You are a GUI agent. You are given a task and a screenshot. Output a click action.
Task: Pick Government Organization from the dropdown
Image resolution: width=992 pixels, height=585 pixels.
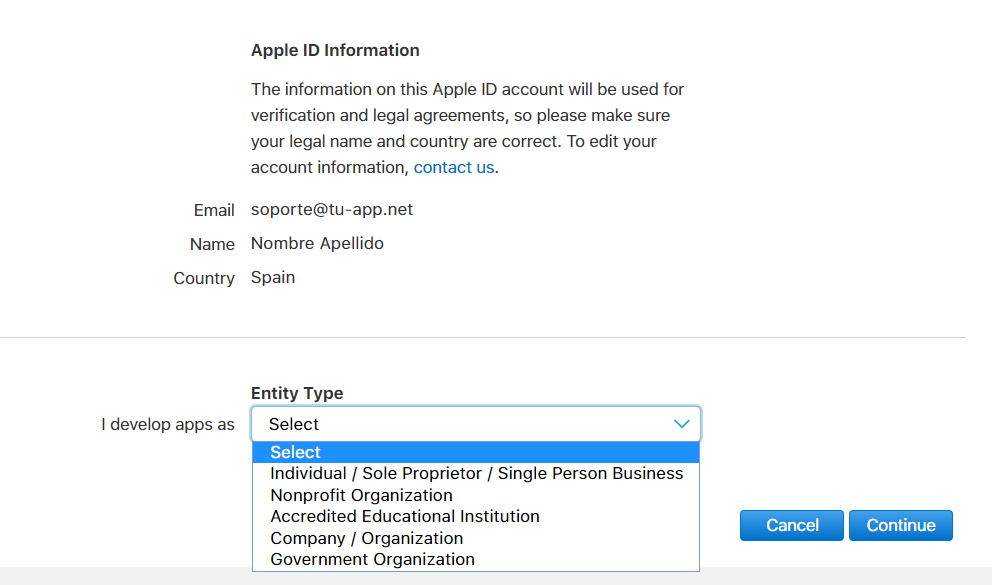[x=372, y=560]
